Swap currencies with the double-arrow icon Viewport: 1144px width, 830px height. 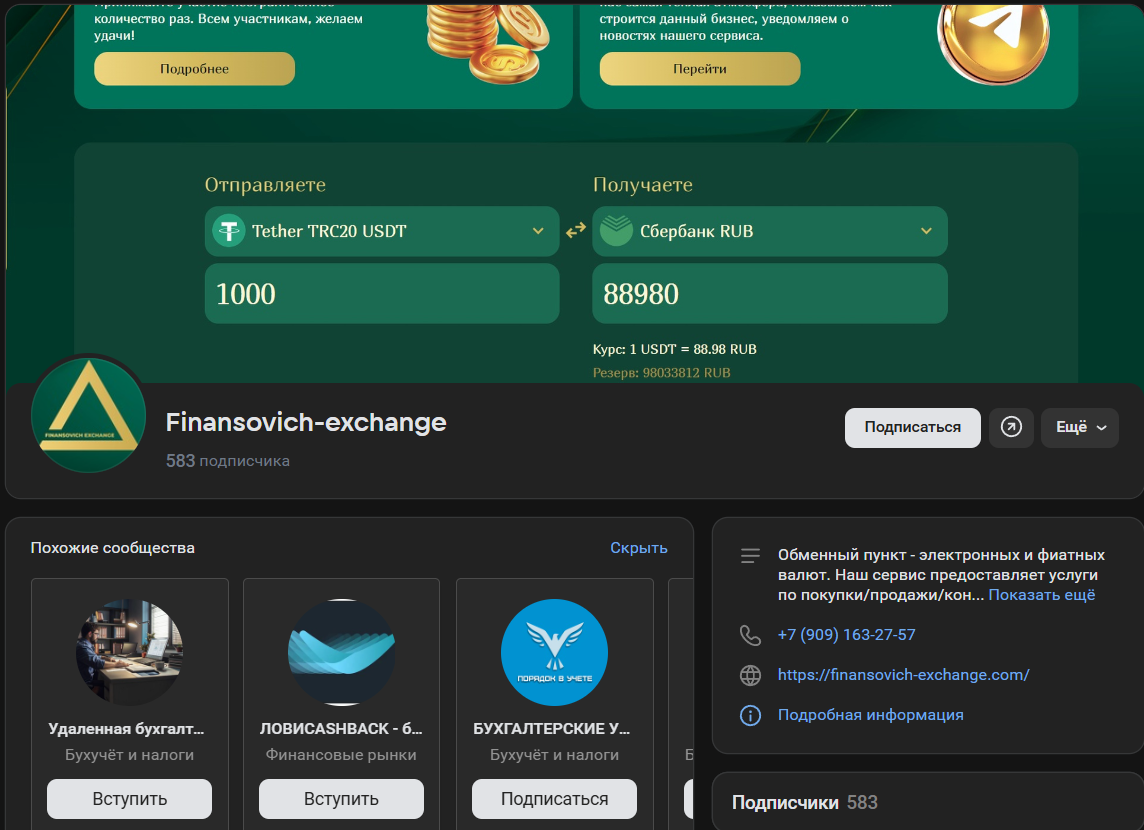click(x=576, y=230)
